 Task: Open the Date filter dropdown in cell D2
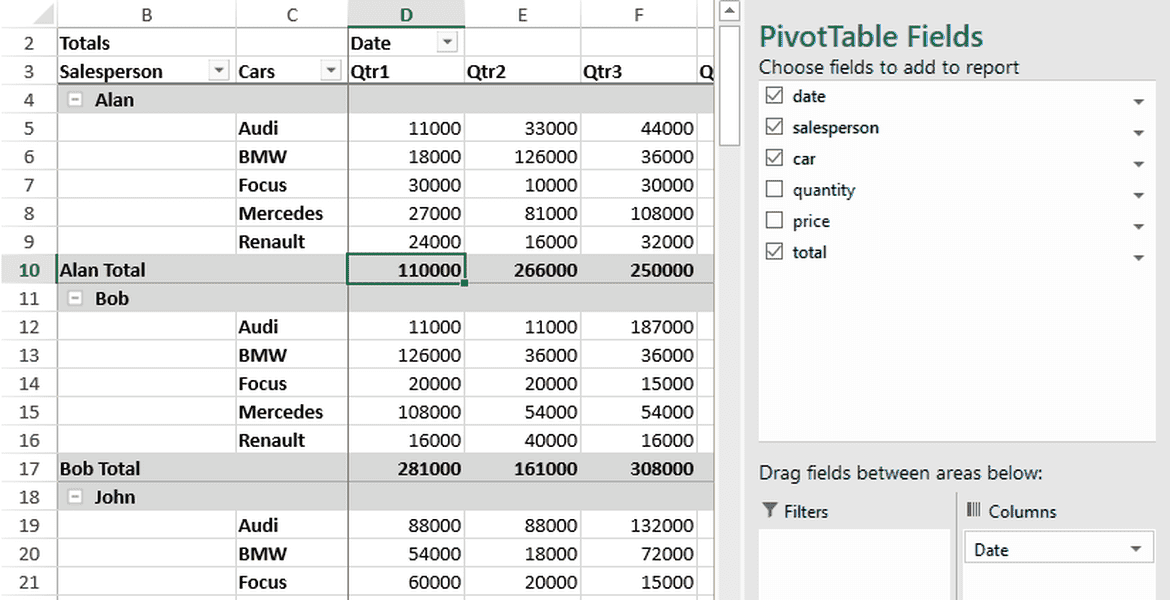coord(447,42)
